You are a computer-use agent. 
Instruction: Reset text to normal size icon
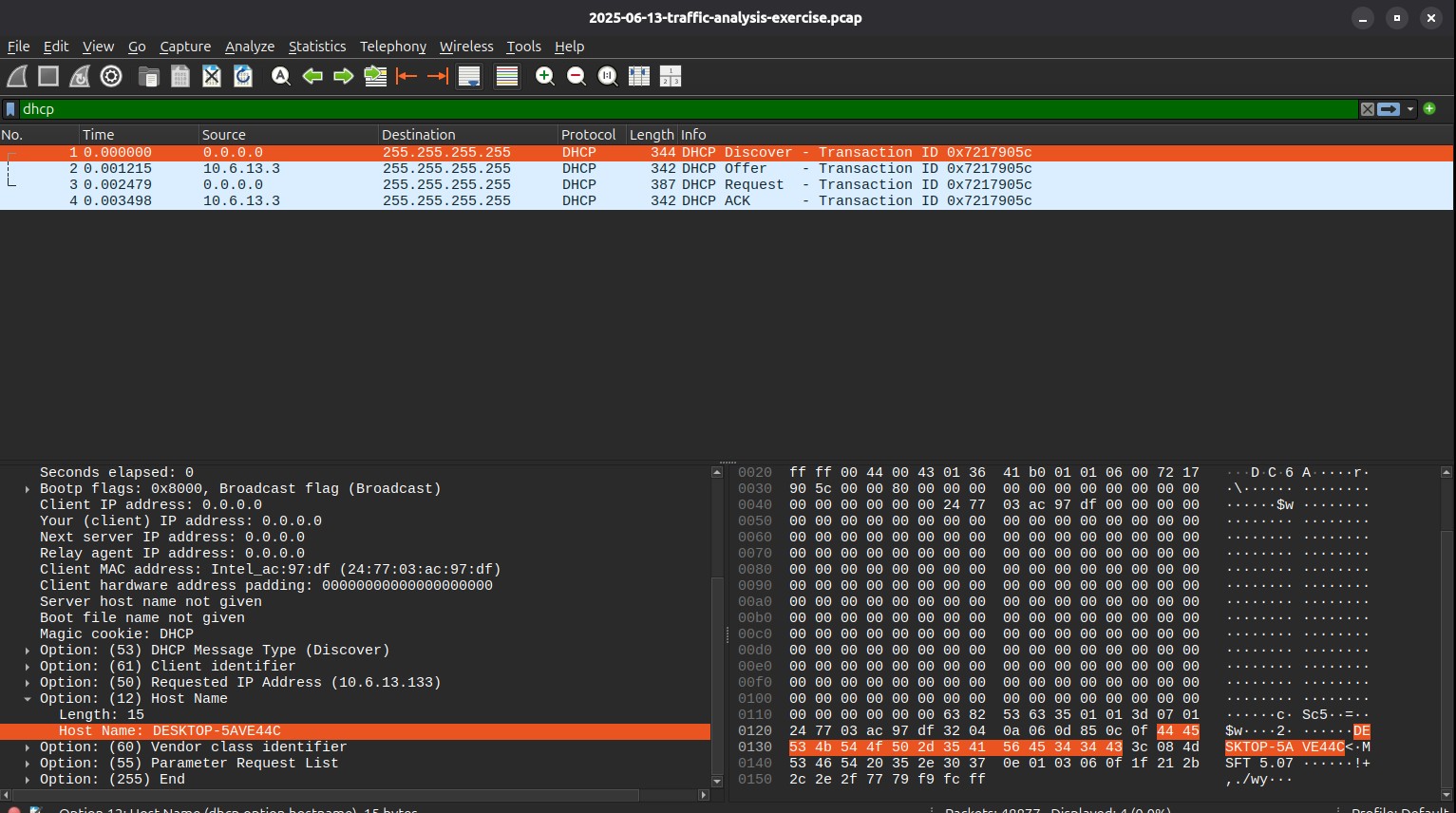(608, 77)
